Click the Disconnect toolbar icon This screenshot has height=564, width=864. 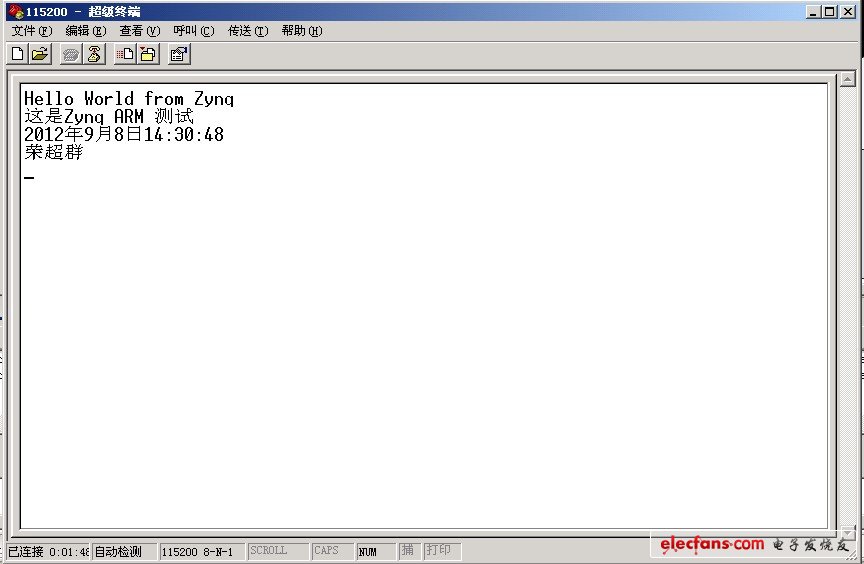[93, 54]
